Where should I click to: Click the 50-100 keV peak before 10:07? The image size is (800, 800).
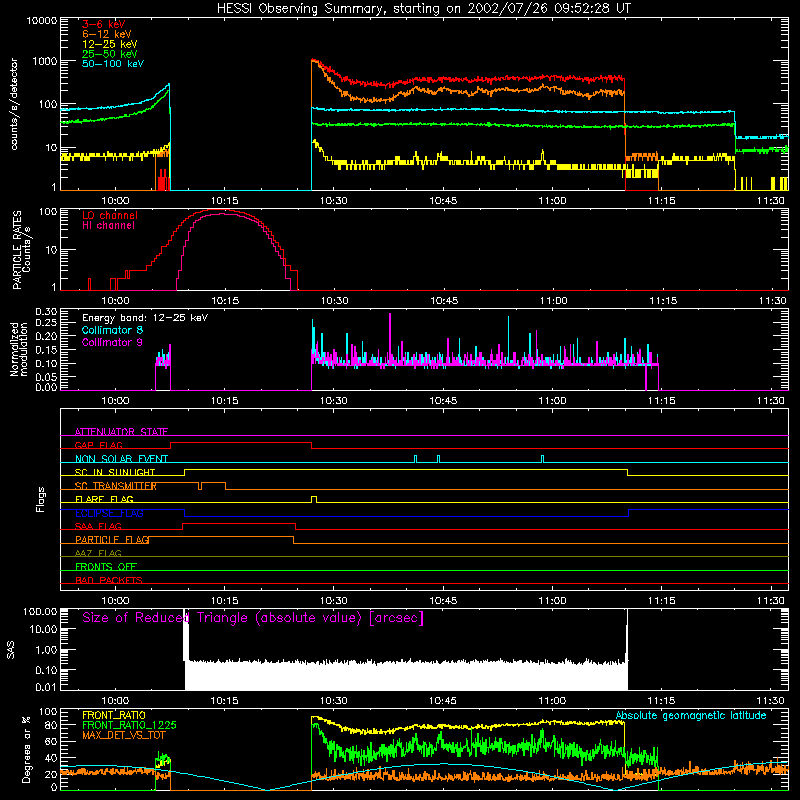pos(169,85)
